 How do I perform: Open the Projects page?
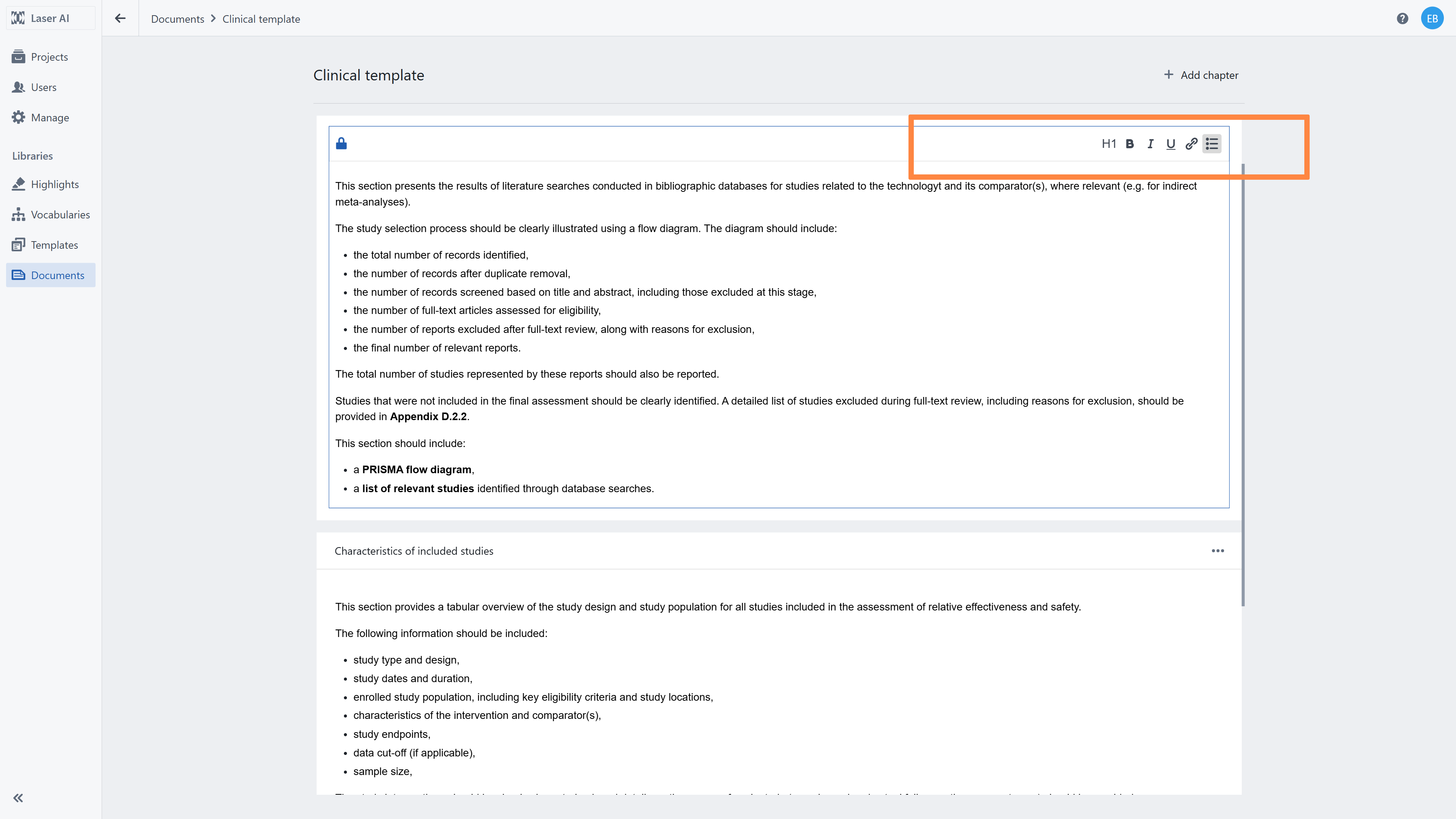pyautogui.click(x=49, y=57)
